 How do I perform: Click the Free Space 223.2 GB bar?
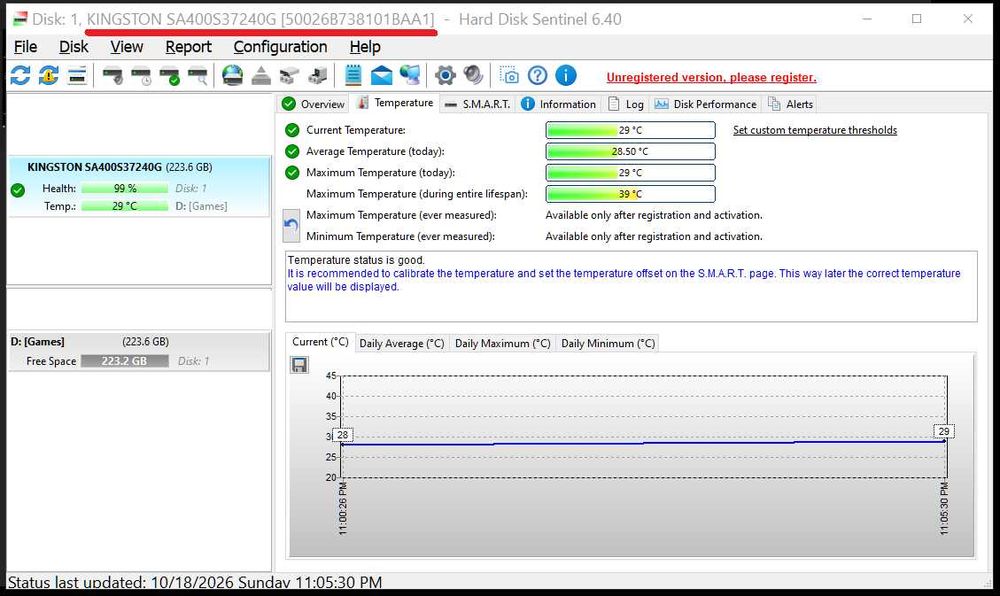pyautogui.click(x=125, y=361)
